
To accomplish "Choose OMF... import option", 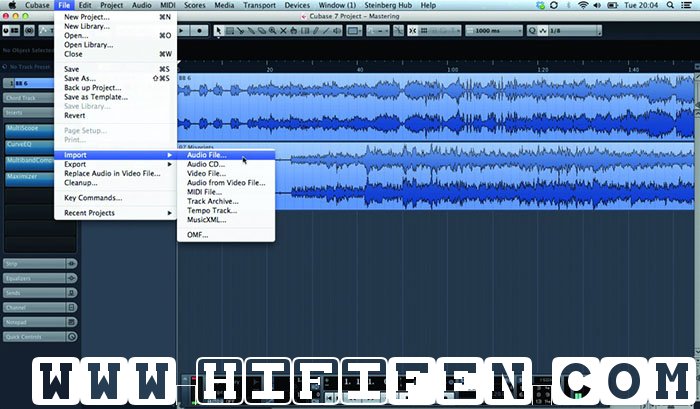I will [x=226, y=235].
